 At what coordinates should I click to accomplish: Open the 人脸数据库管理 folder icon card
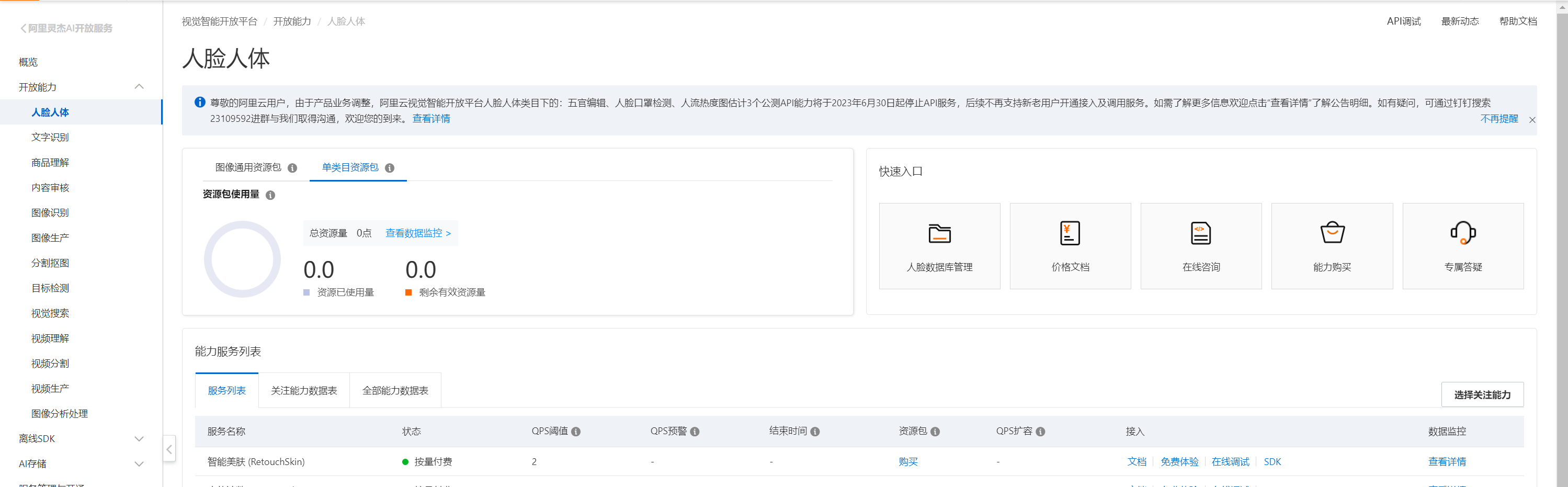click(x=939, y=246)
